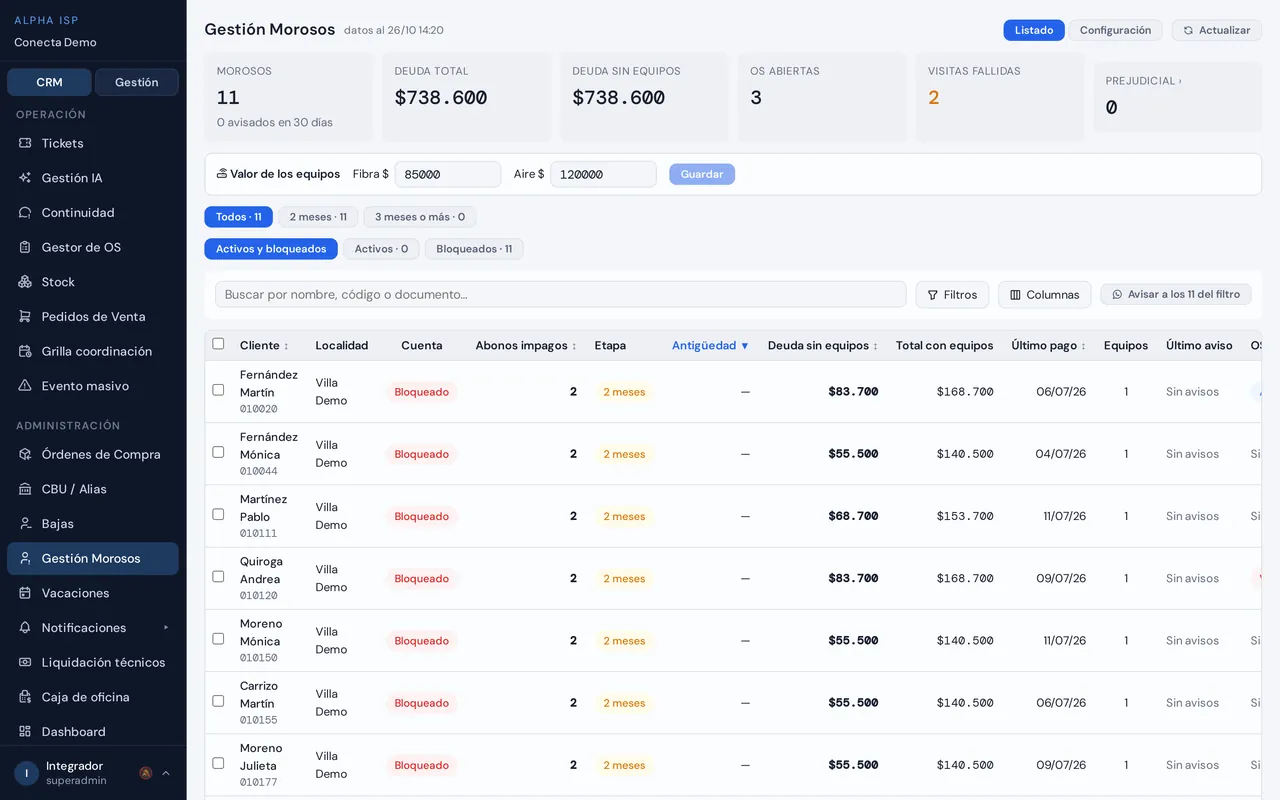Select the 2 meses · 11 filter tab
The height and width of the screenshot is (800, 1280).
pos(318,217)
